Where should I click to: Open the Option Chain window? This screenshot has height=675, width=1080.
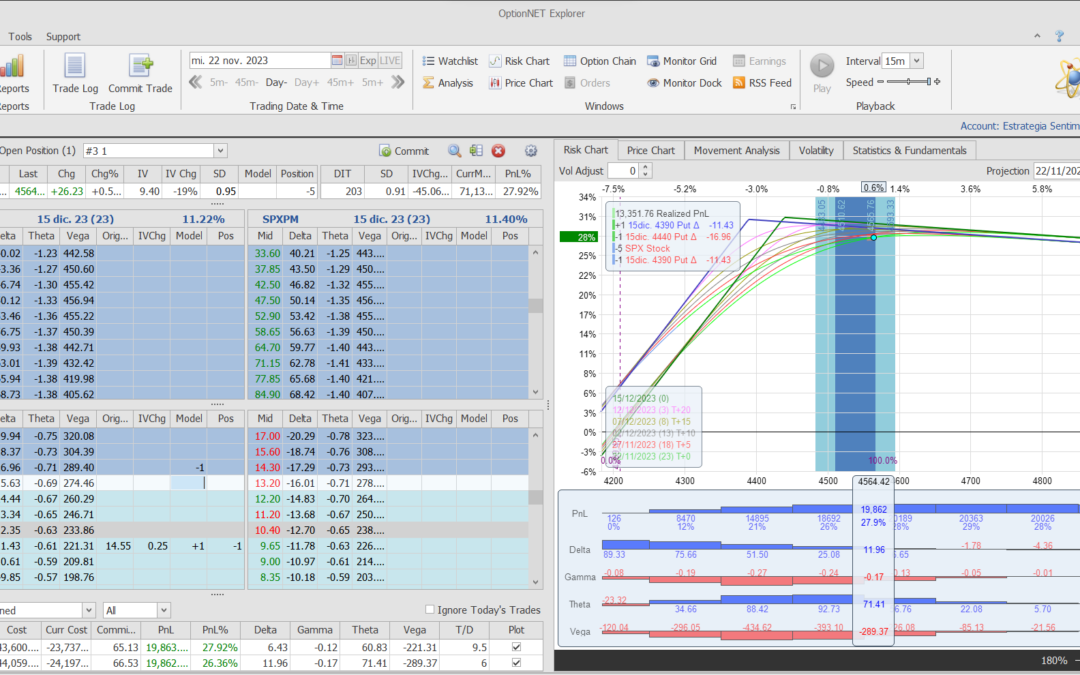click(x=600, y=61)
